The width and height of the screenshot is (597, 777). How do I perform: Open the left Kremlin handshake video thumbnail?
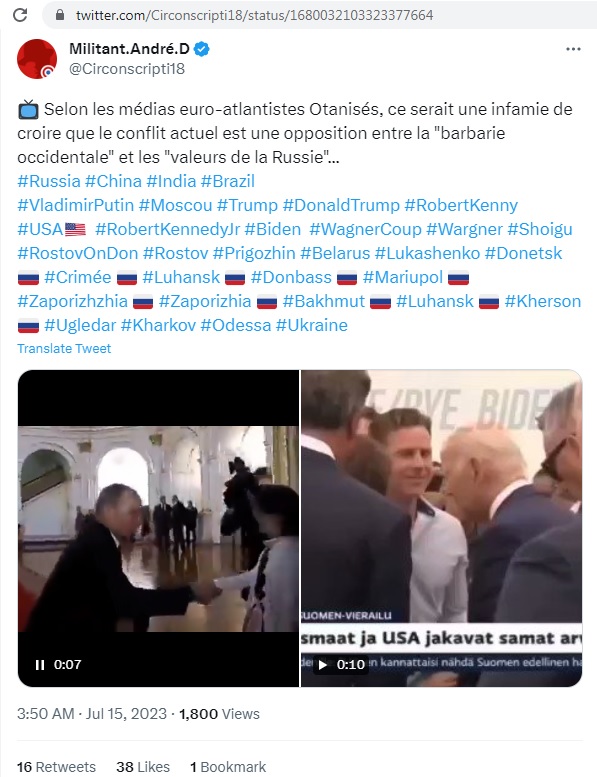point(159,528)
